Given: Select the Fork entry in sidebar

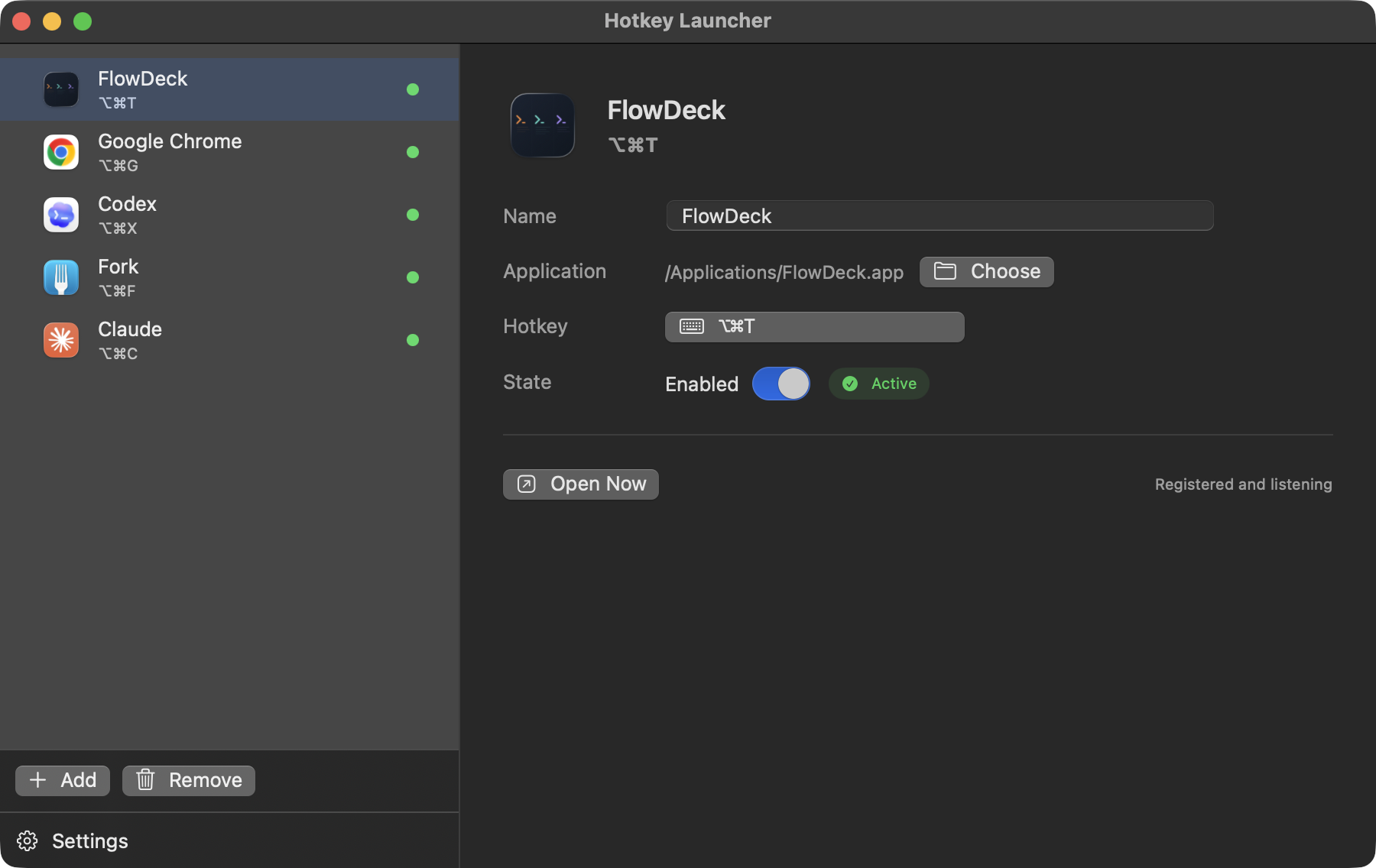Looking at the screenshot, I should tap(229, 277).
